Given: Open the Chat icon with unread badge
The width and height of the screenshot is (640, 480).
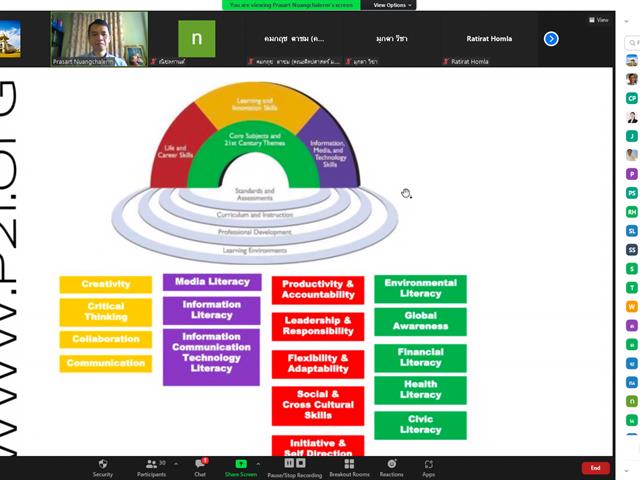Looking at the screenshot, I should click(x=200, y=464).
